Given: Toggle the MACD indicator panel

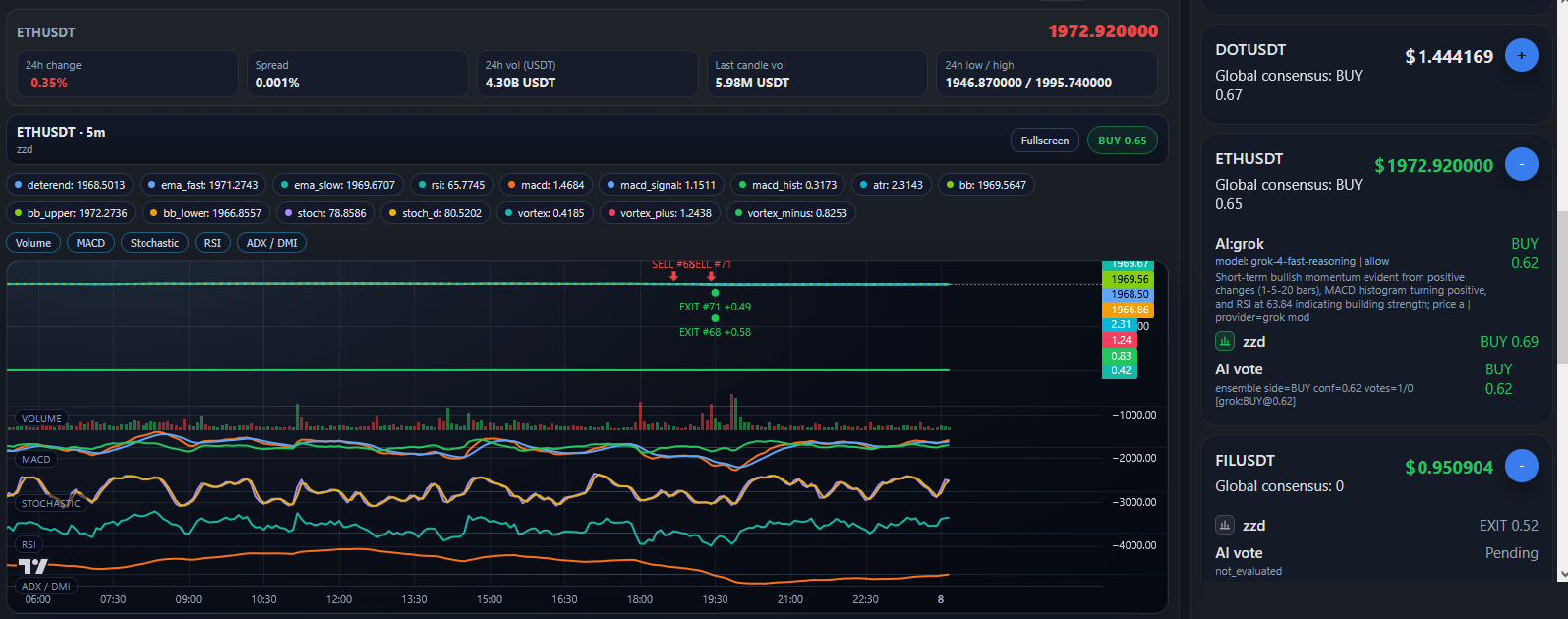Looking at the screenshot, I should click(90, 243).
